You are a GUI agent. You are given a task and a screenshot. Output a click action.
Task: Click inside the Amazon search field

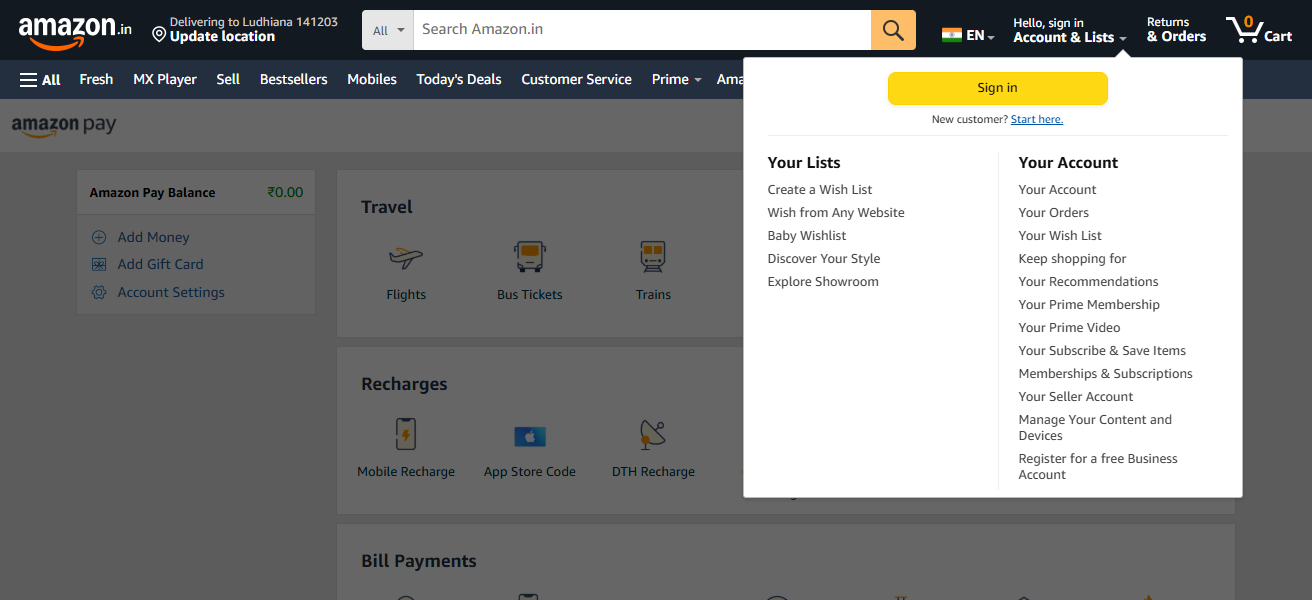(x=640, y=29)
